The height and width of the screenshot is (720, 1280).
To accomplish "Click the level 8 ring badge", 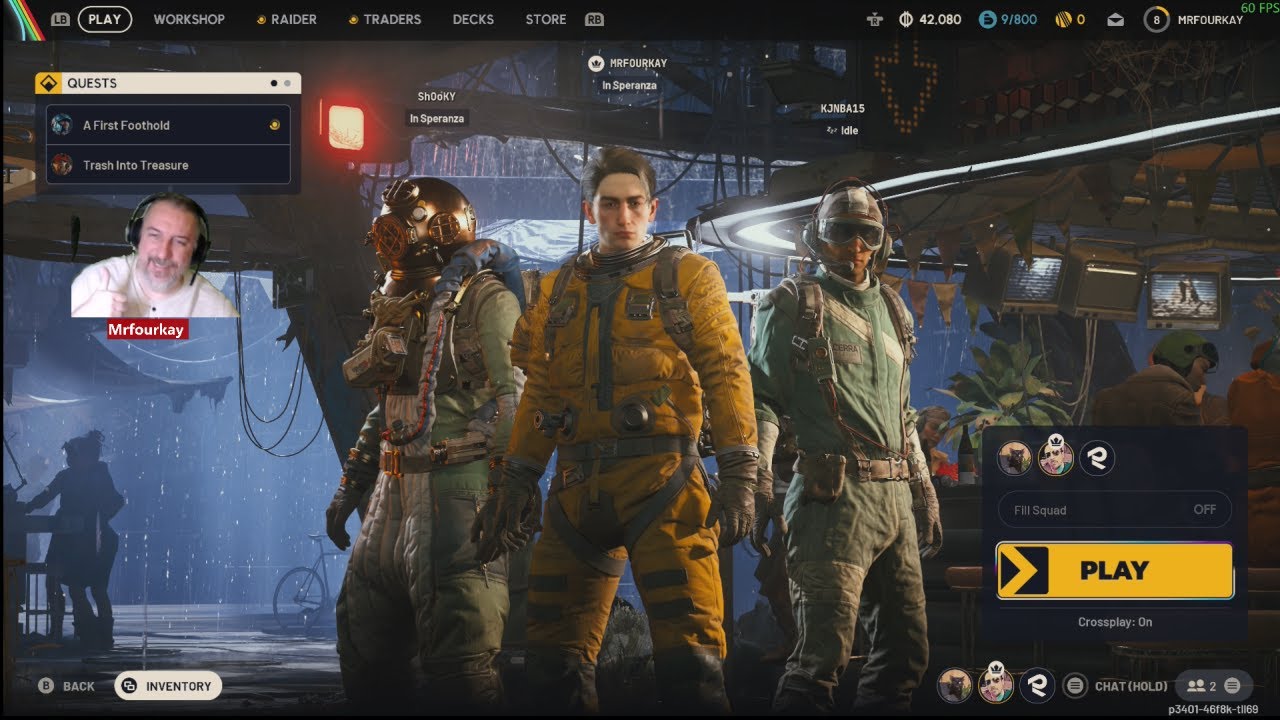I will pyautogui.click(x=1156, y=19).
